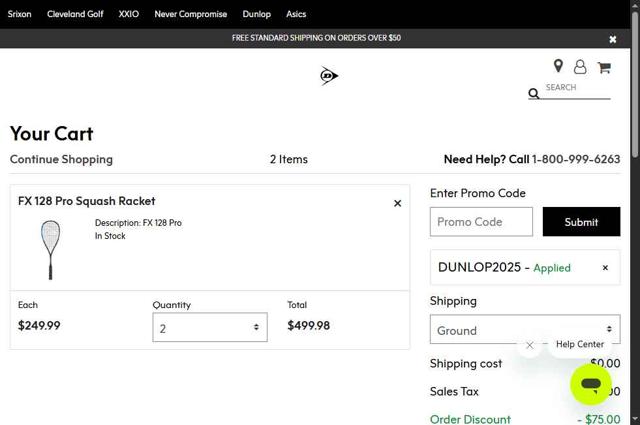The height and width of the screenshot is (425, 640).
Task: Dismiss the free shipping banner
Action: pyautogui.click(x=613, y=39)
